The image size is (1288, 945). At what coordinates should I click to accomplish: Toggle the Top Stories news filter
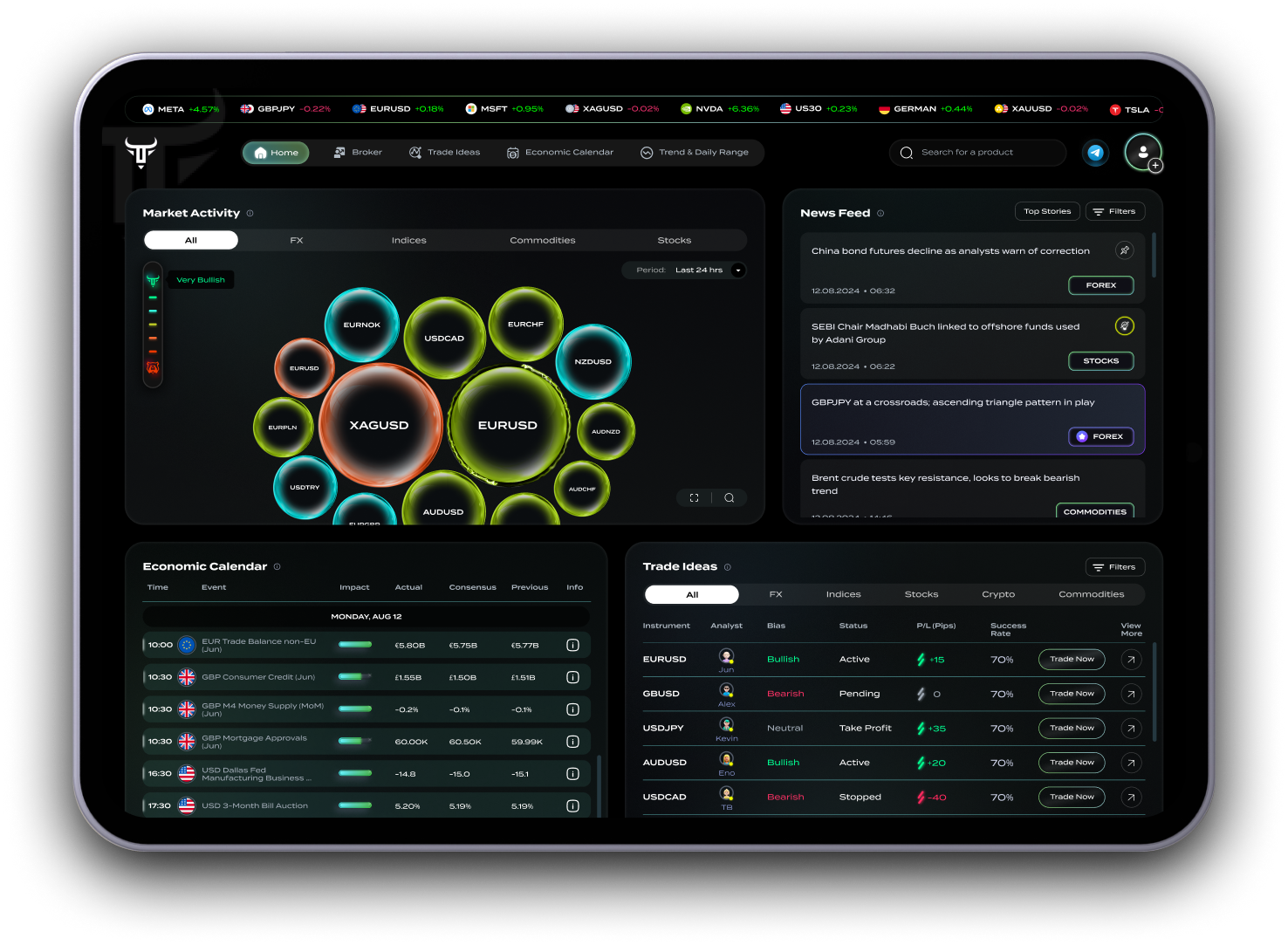pos(1047,211)
